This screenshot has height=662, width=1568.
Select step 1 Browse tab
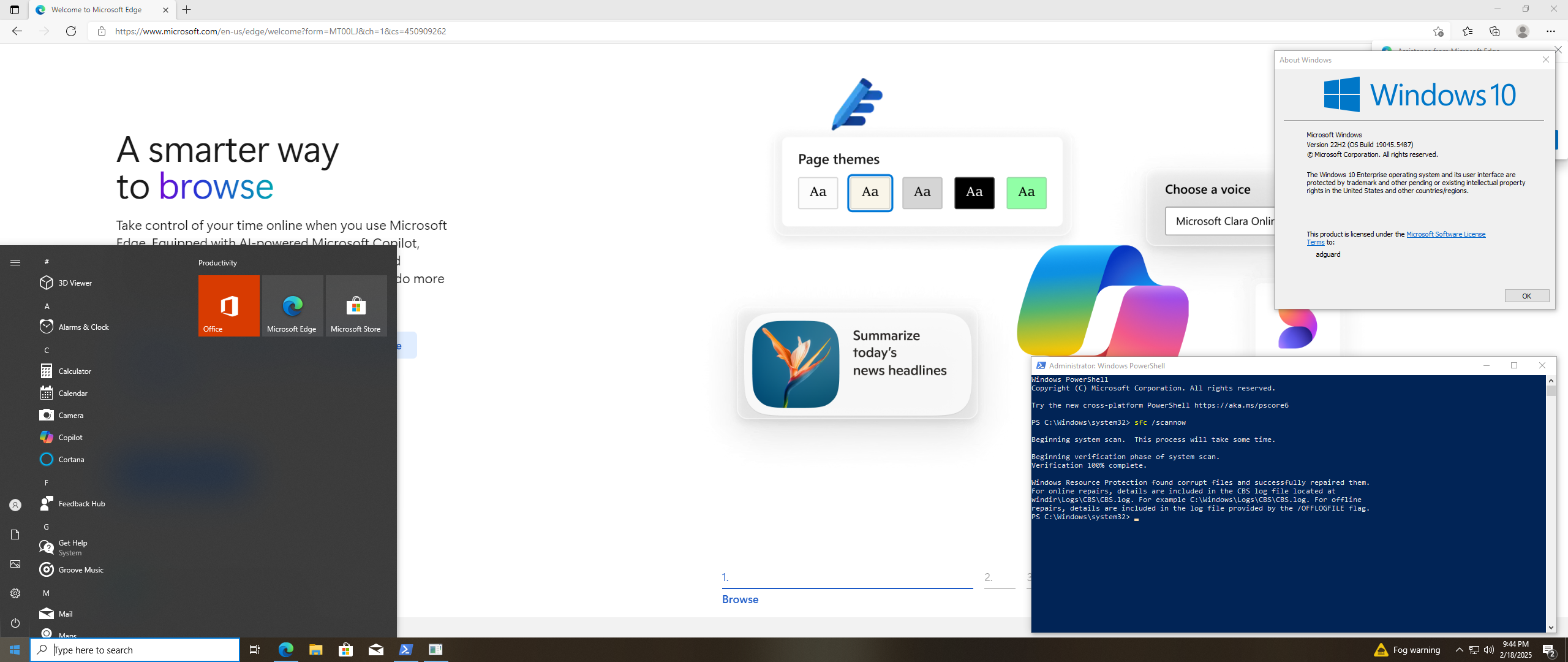(847, 587)
